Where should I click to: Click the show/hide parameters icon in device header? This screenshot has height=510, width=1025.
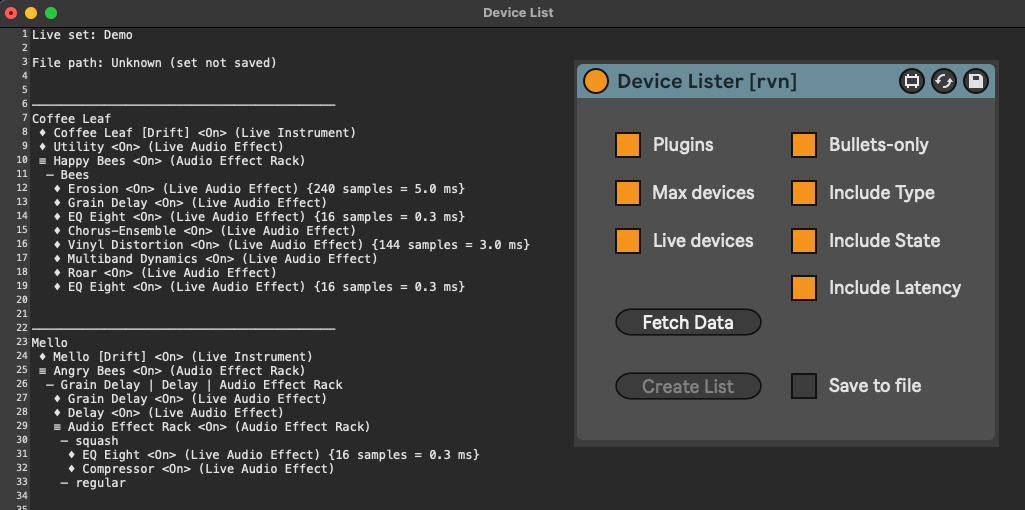tap(911, 81)
